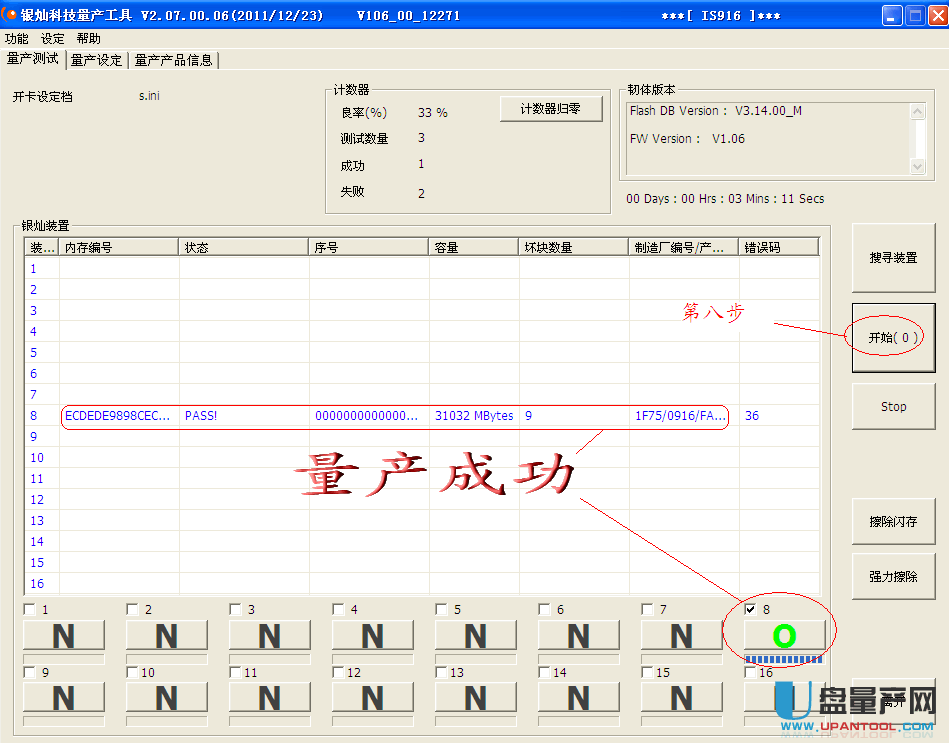Click the N status indicator for port 7
Image resolution: width=949 pixels, height=743 pixels.
coord(681,635)
